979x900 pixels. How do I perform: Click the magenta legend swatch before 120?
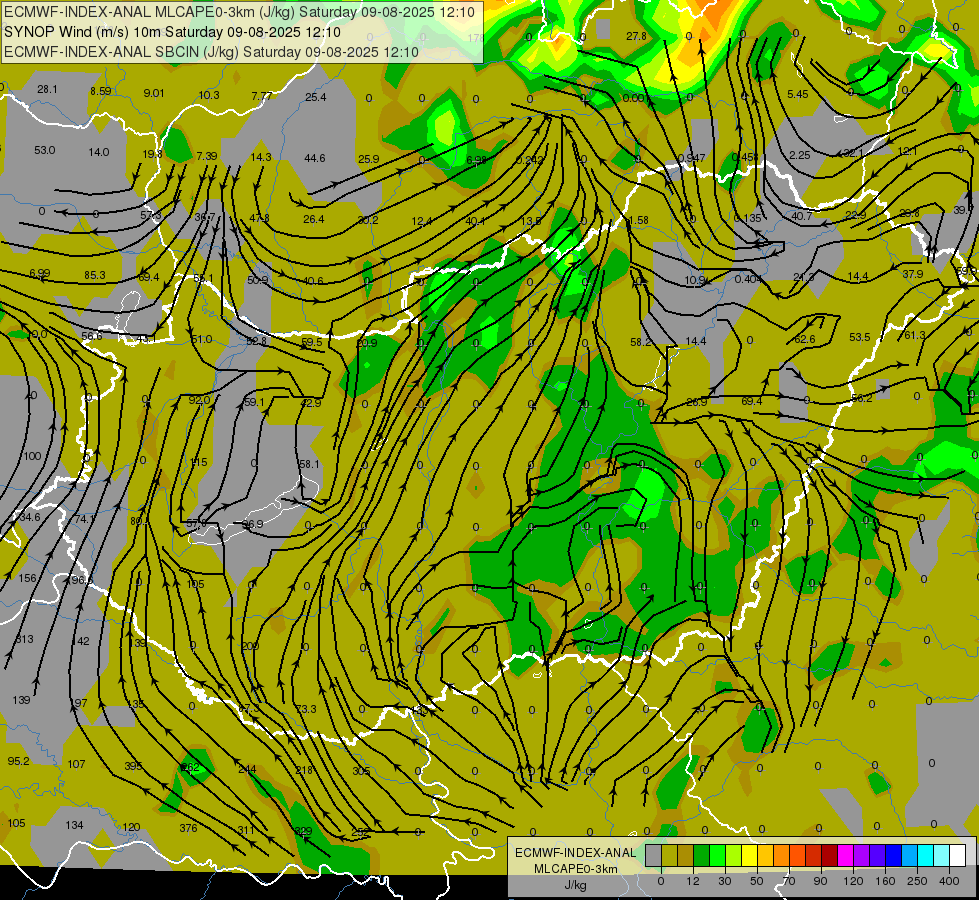click(846, 855)
